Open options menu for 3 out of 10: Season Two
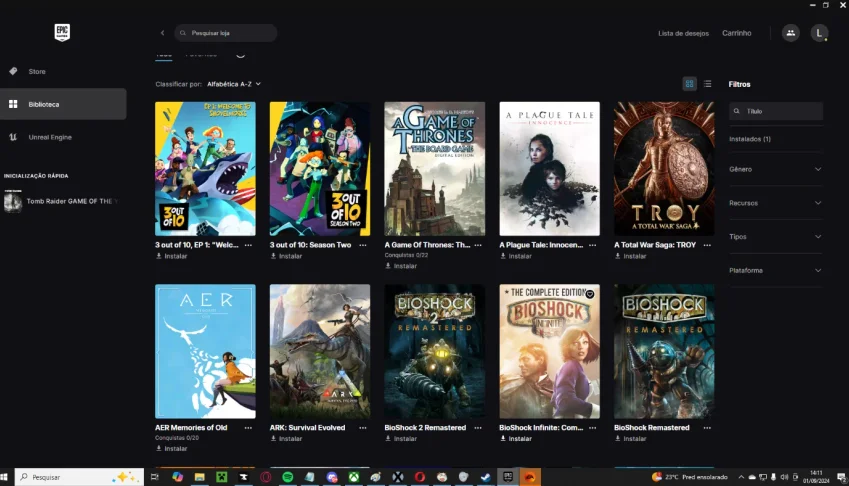The height and width of the screenshot is (486, 849). (363, 245)
